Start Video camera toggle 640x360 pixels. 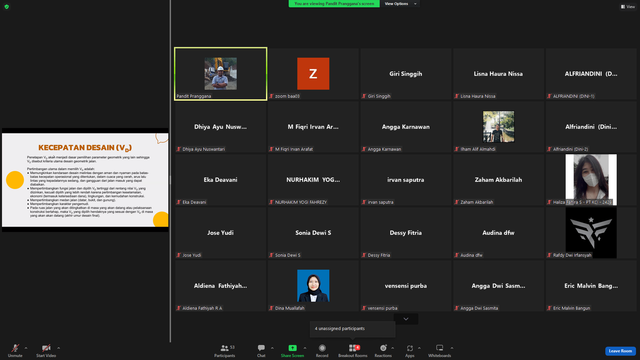click(x=46, y=350)
